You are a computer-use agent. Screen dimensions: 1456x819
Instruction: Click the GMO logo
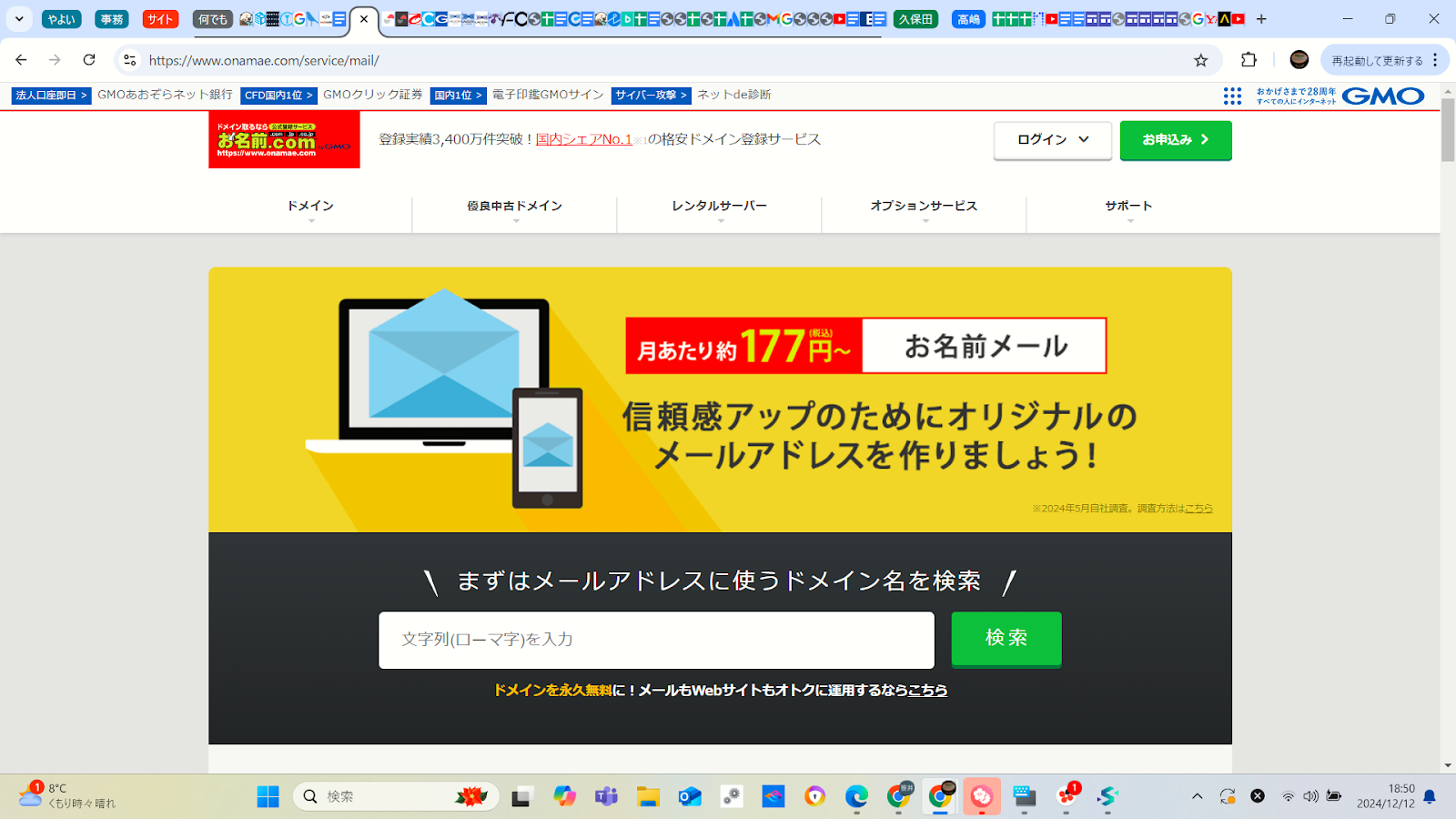coord(1383,96)
